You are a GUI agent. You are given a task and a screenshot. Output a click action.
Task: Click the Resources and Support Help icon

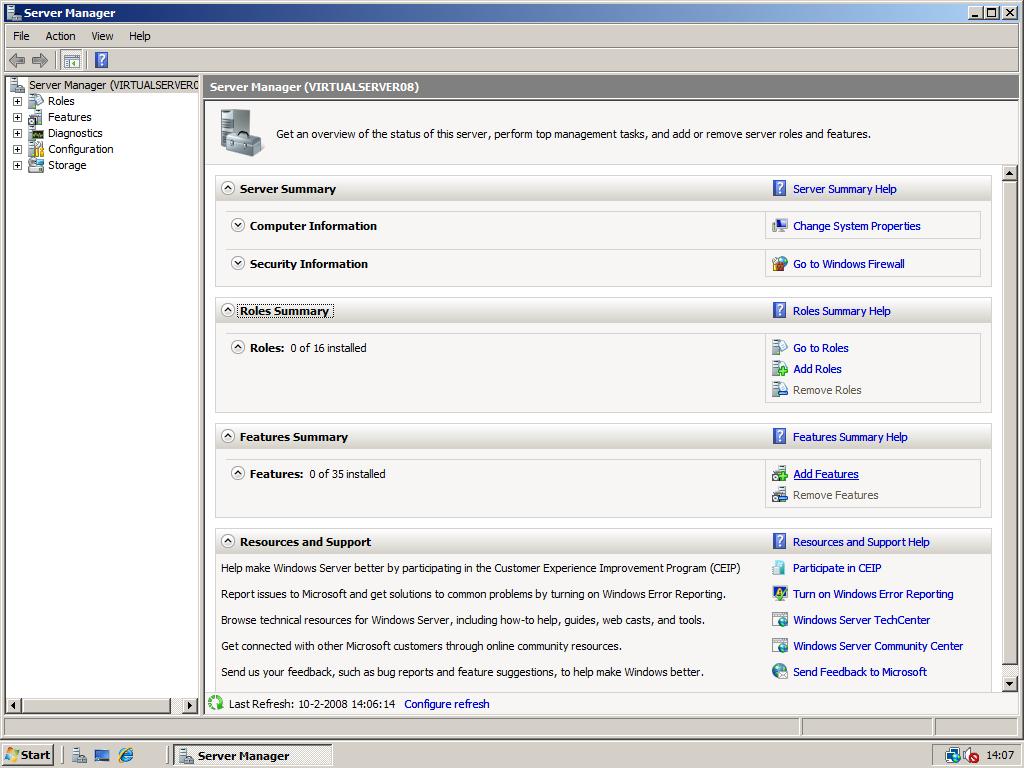(x=779, y=541)
